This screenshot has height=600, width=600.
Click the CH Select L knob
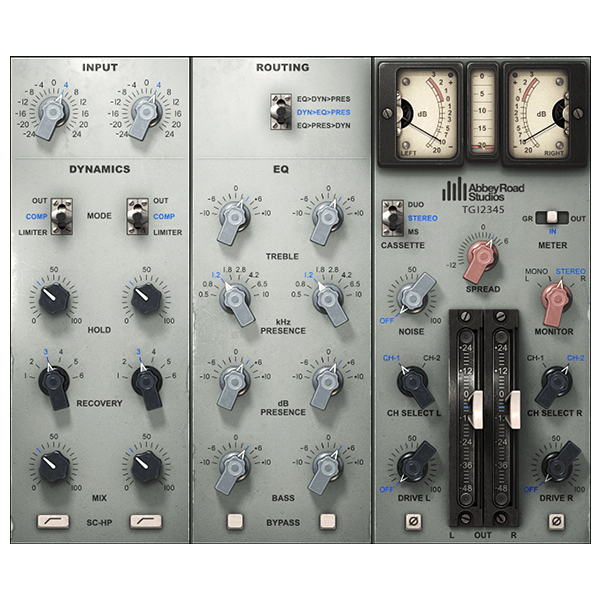(414, 385)
